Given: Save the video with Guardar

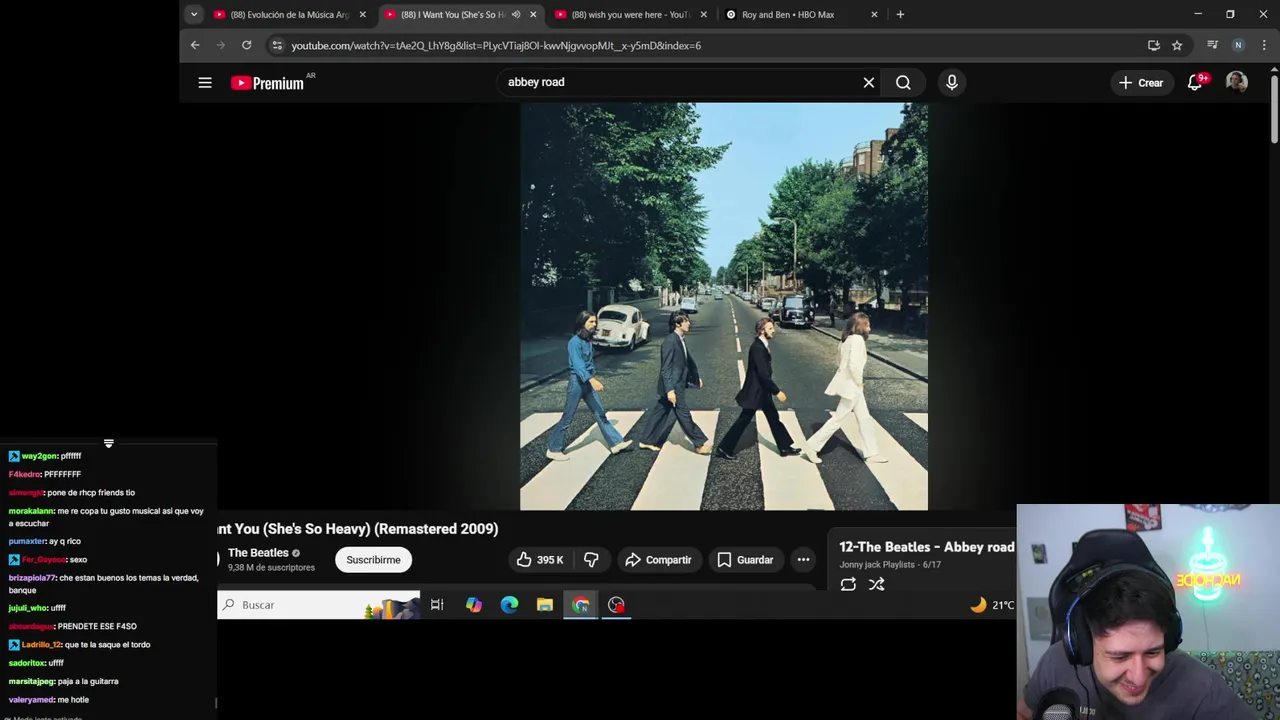Looking at the screenshot, I should coord(745,560).
